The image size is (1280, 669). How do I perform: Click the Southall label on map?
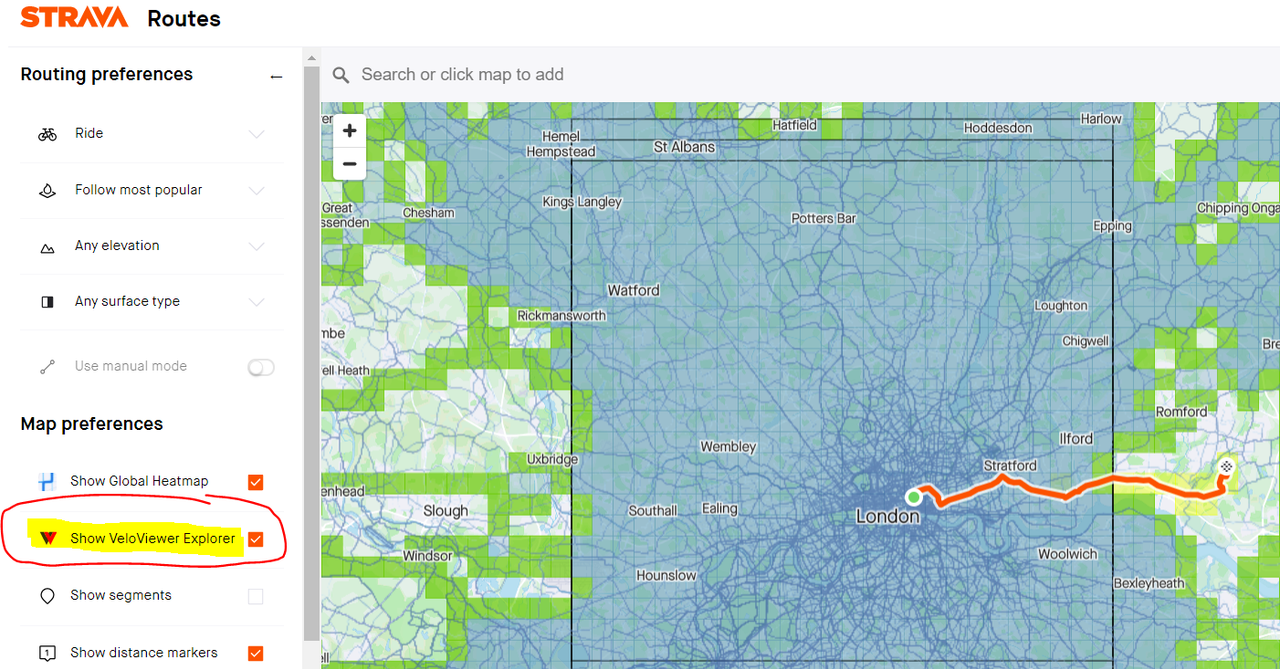[x=653, y=510]
